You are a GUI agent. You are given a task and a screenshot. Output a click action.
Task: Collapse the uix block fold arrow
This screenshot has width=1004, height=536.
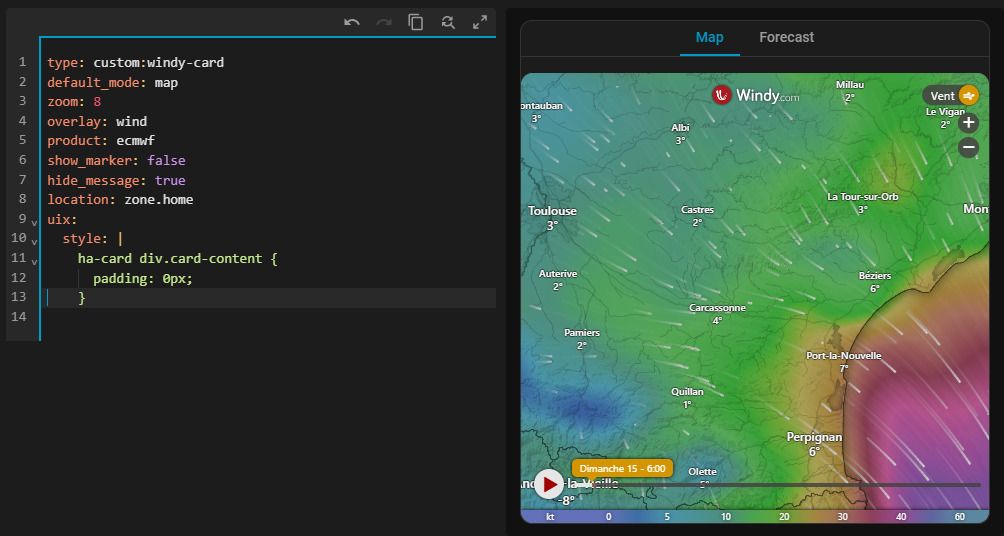click(x=34, y=222)
